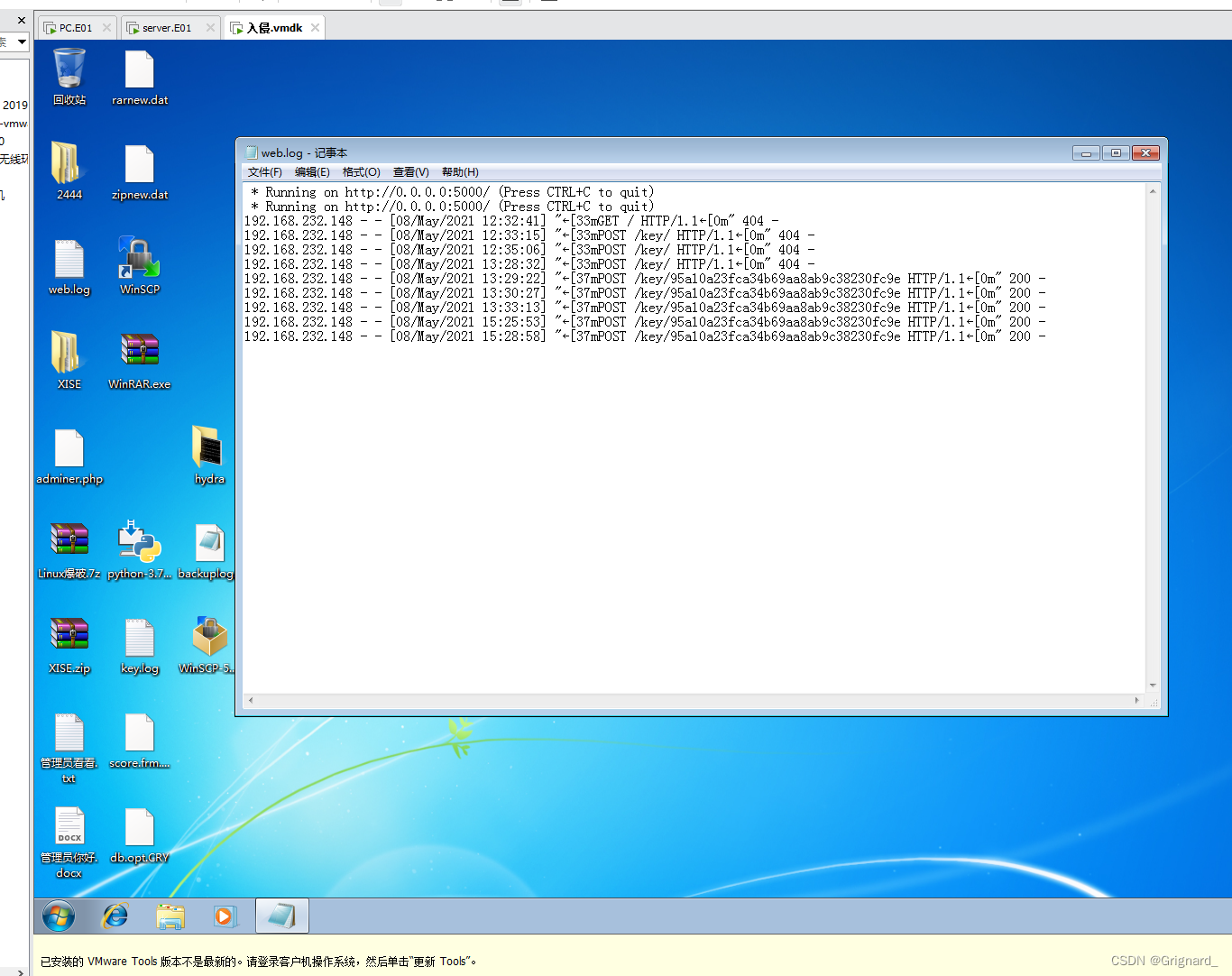Viewport: 1232px width, 976px height.
Task: Click the 15:28:58 POST log line
Action: coord(645,336)
